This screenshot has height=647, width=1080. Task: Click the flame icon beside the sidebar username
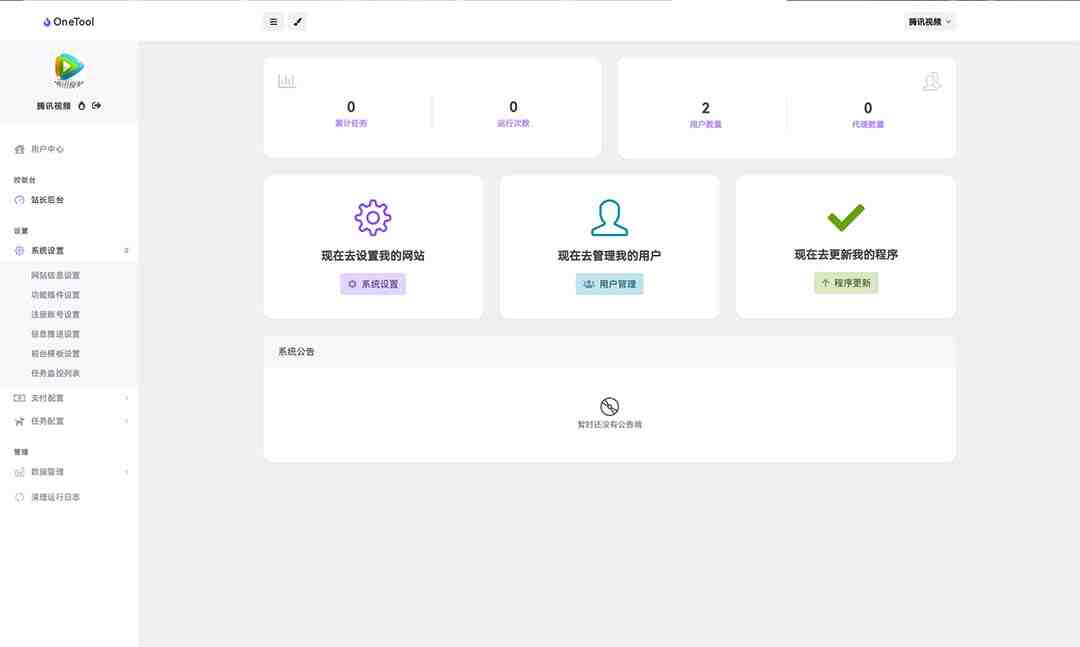pos(82,105)
